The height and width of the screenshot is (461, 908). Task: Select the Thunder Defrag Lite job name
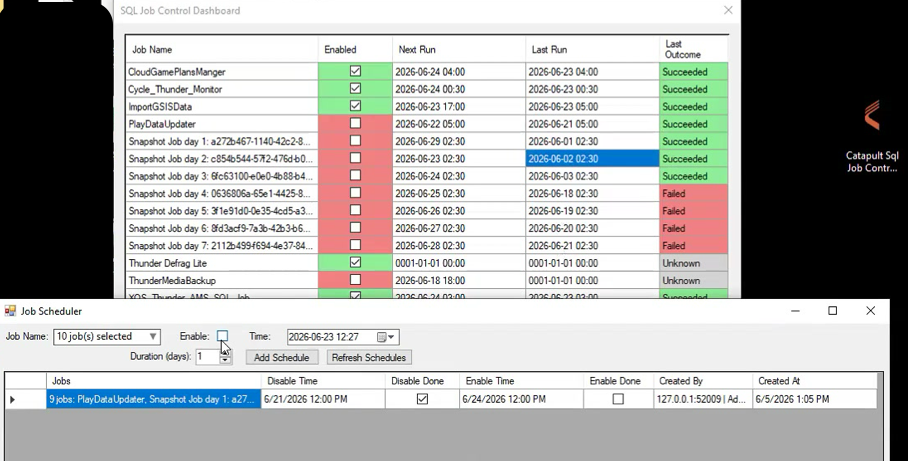(x=222, y=263)
